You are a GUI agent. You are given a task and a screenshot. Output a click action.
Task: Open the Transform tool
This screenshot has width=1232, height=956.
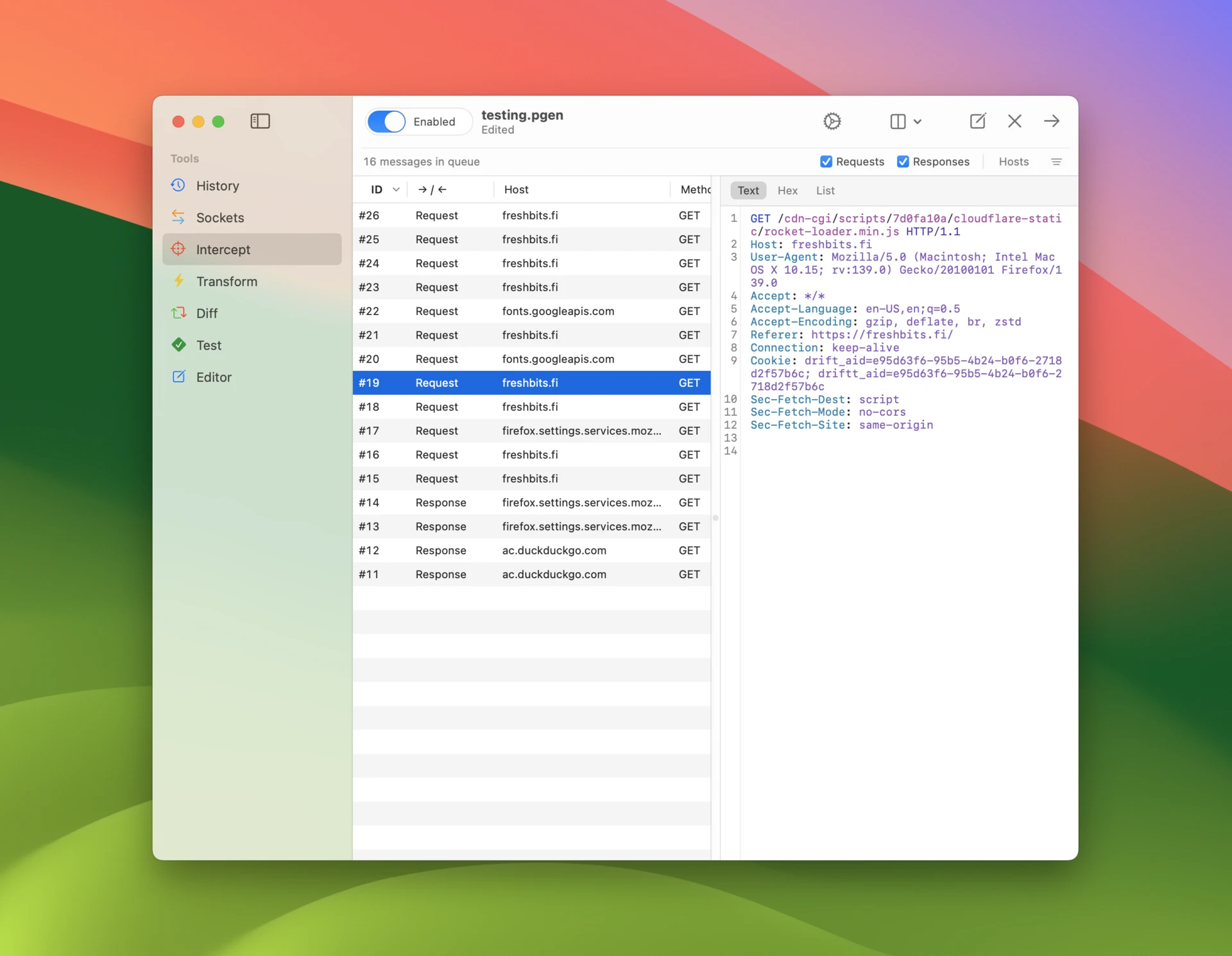226,281
